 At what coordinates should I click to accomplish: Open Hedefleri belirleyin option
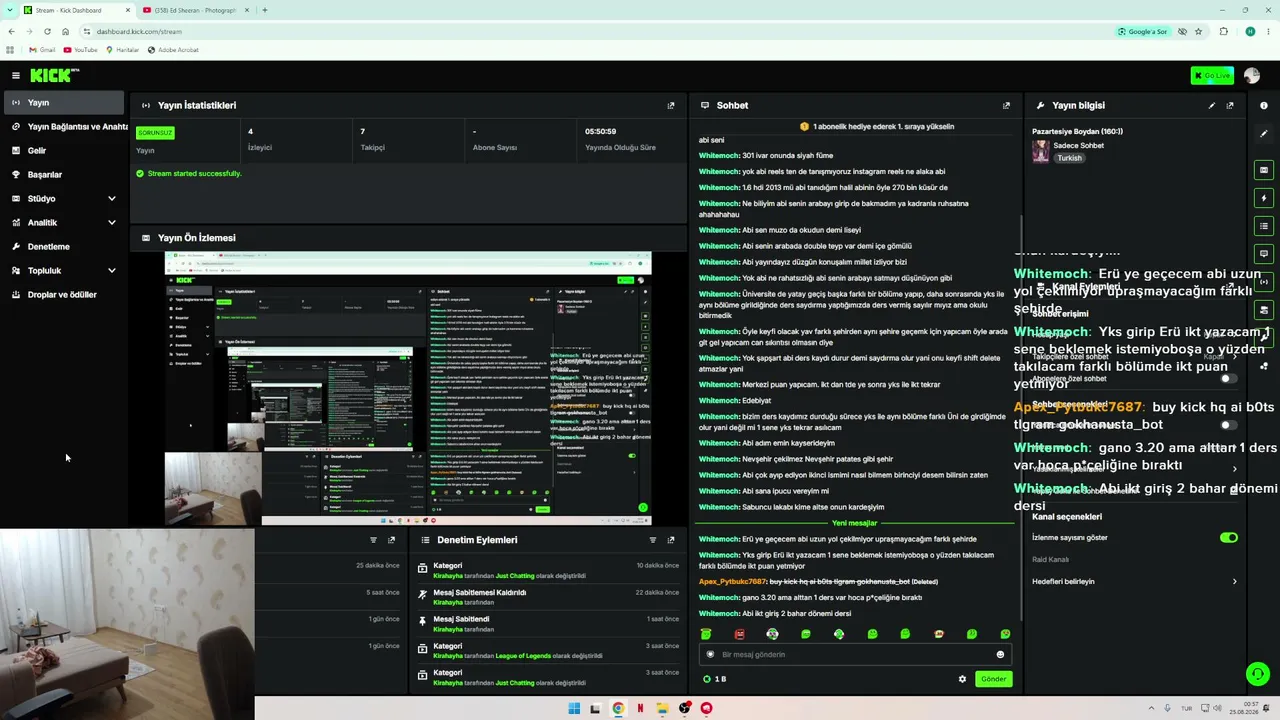pyautogui.click(x=1135, y=581)
